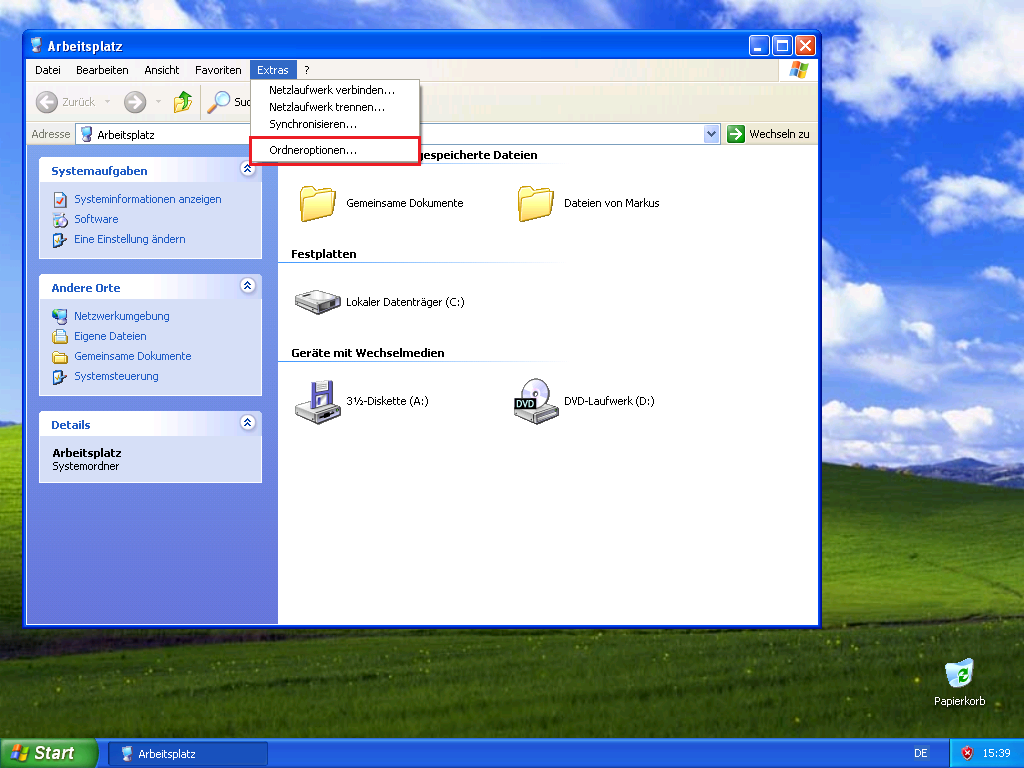The image size is (1024, 768).
Task: Go up one folder level icon
Action: pyautogui.click(x=183, y=102)
